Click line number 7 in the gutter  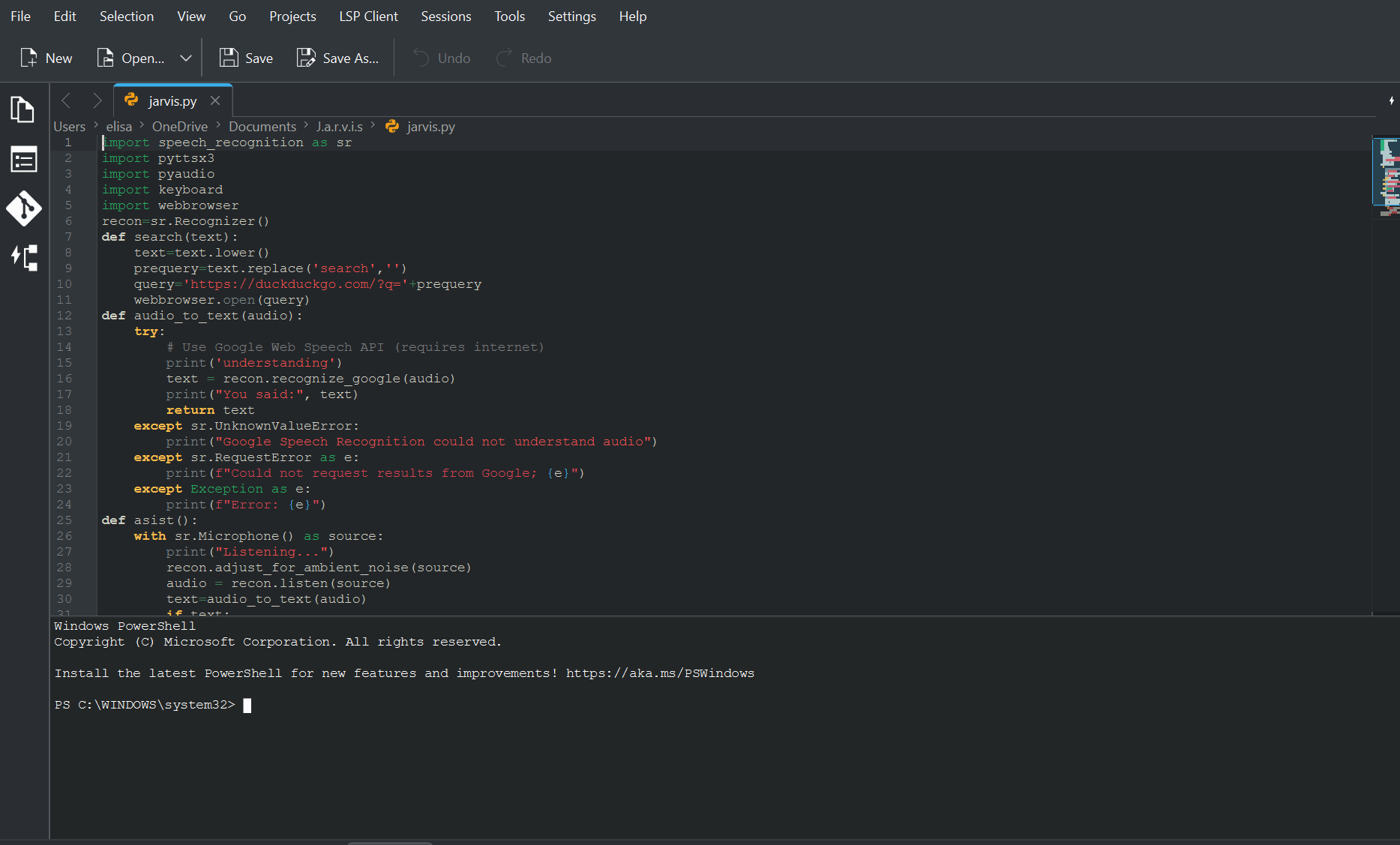[x=67, y=237]
